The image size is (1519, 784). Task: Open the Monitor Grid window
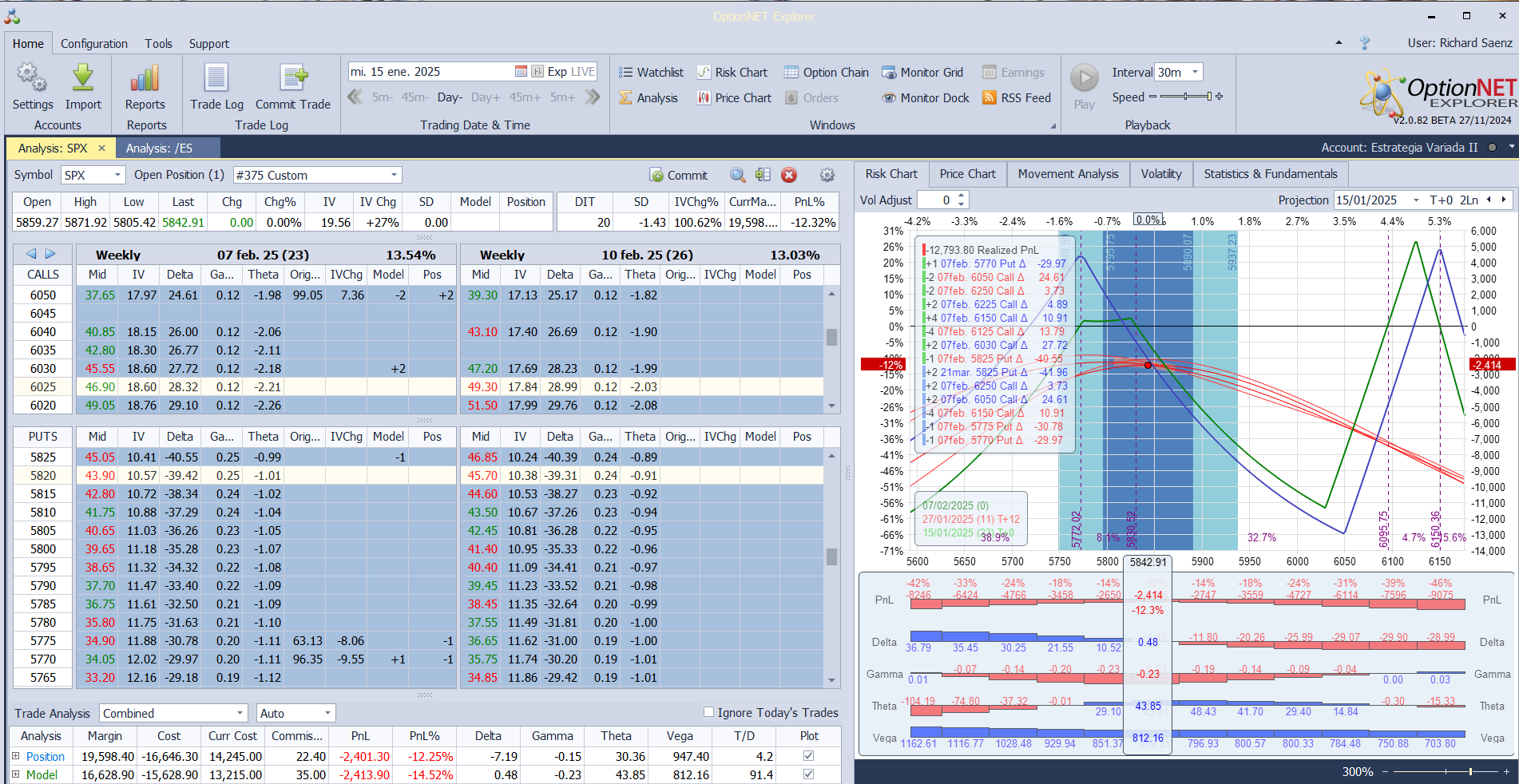click(x=922, y=73)
